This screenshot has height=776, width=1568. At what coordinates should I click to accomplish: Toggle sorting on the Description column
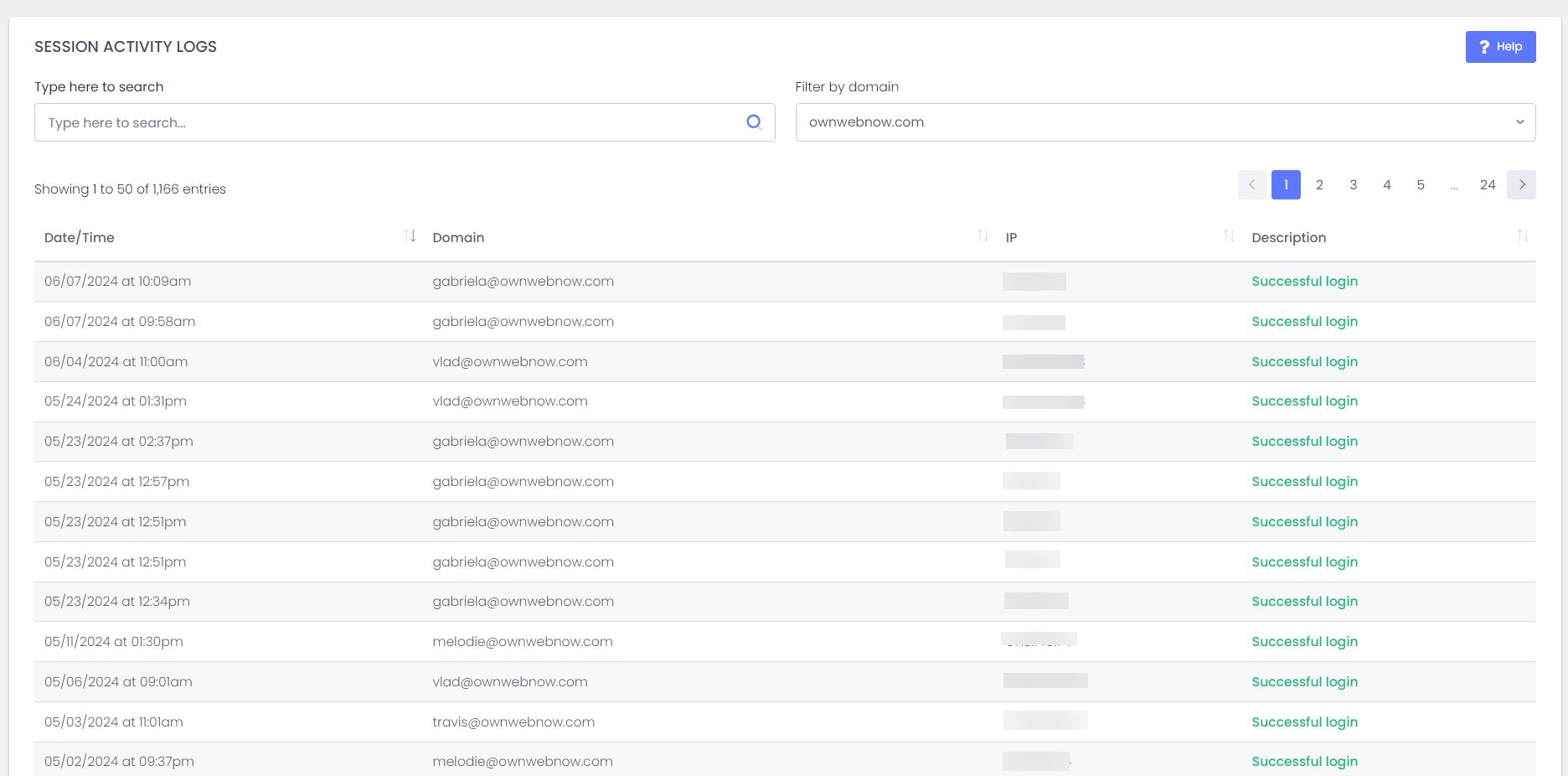click(x=1524, y=235)
